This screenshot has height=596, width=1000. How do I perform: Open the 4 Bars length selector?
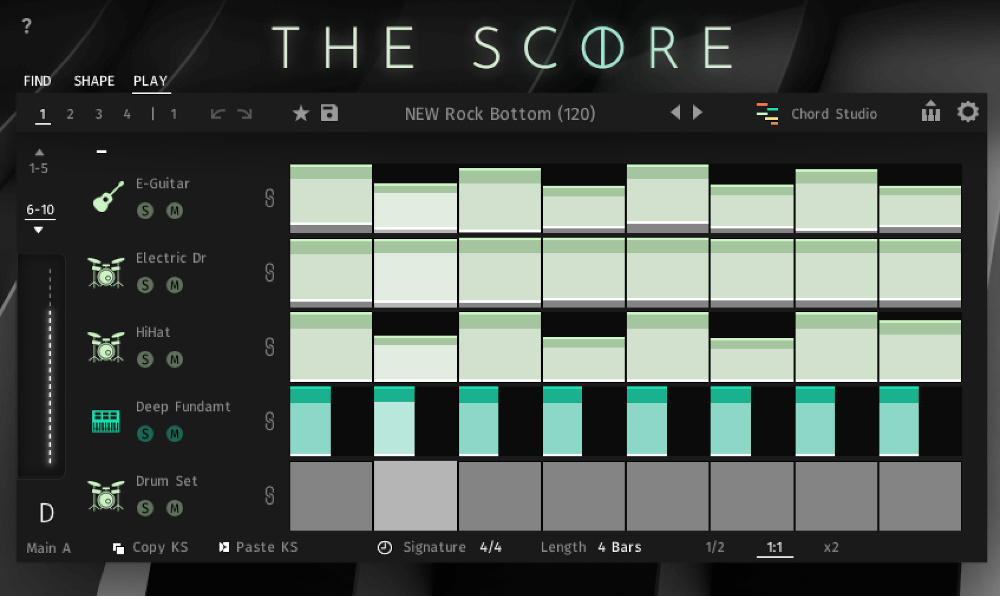coord(619,548)
